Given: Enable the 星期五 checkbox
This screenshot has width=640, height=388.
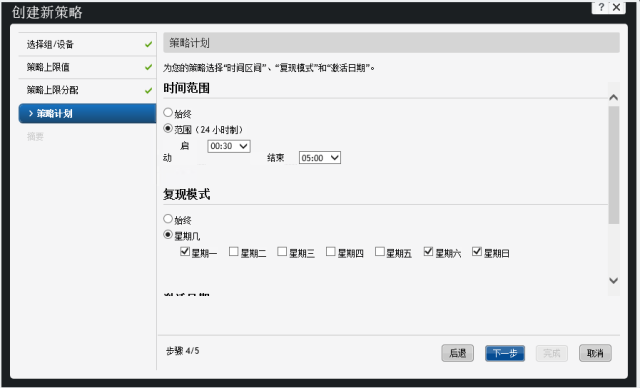Looking at the screenshot, I should click(380, 251).
